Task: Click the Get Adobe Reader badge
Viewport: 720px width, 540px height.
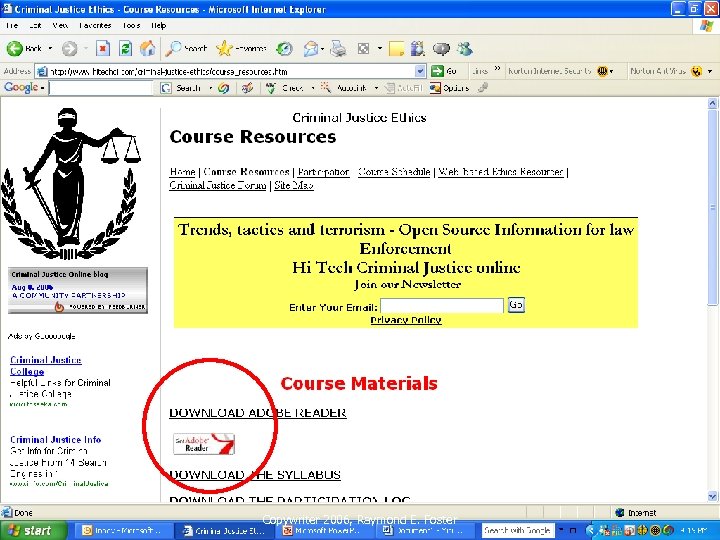Action: pyautogui.click(x=203, y=444)
